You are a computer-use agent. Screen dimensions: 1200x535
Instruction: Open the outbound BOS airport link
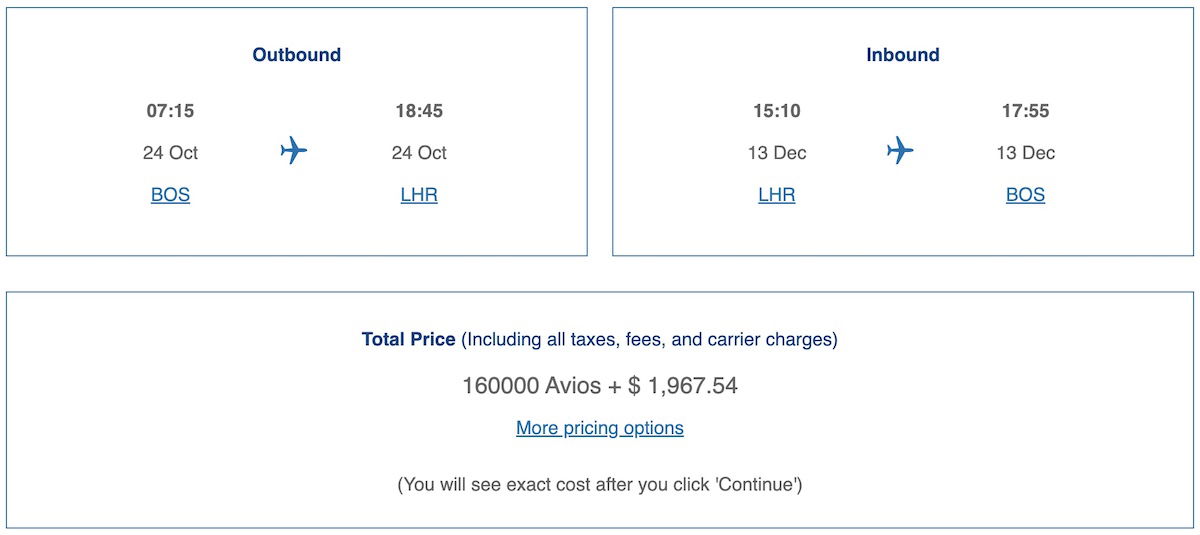(170, 195)
